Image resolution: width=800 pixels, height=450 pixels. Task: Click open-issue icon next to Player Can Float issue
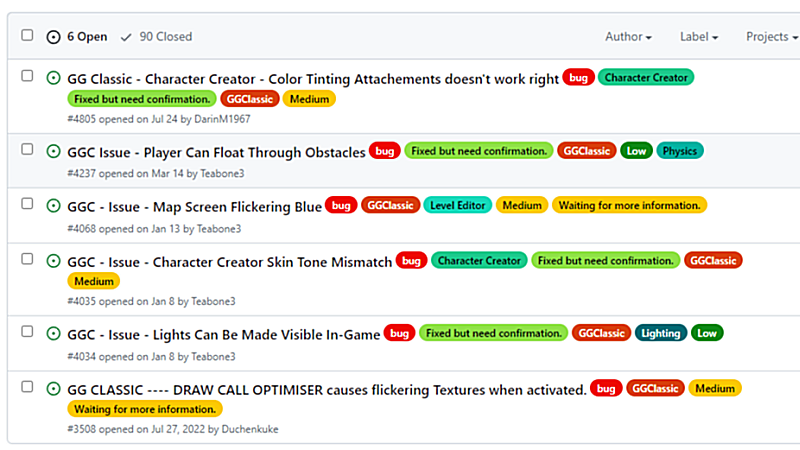(x=54, y=151)
